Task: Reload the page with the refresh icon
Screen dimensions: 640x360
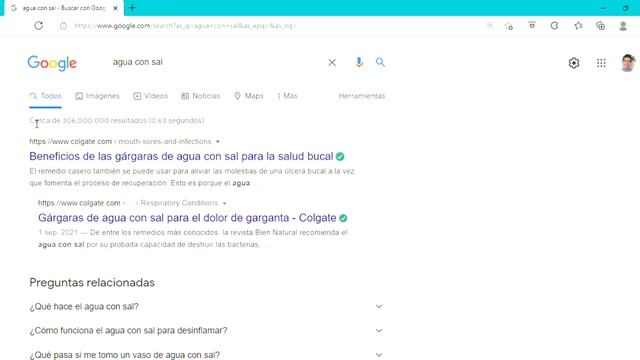Action: (x=39, y=26)
